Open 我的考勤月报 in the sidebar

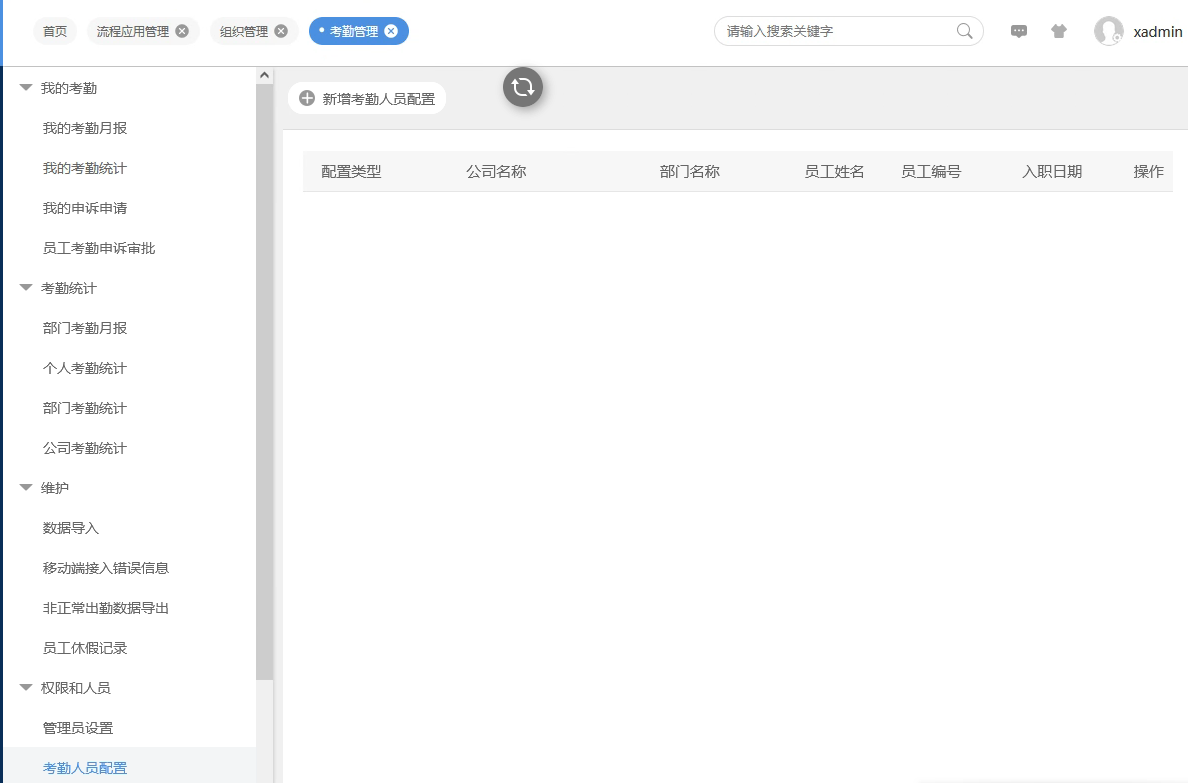point(85,128)
